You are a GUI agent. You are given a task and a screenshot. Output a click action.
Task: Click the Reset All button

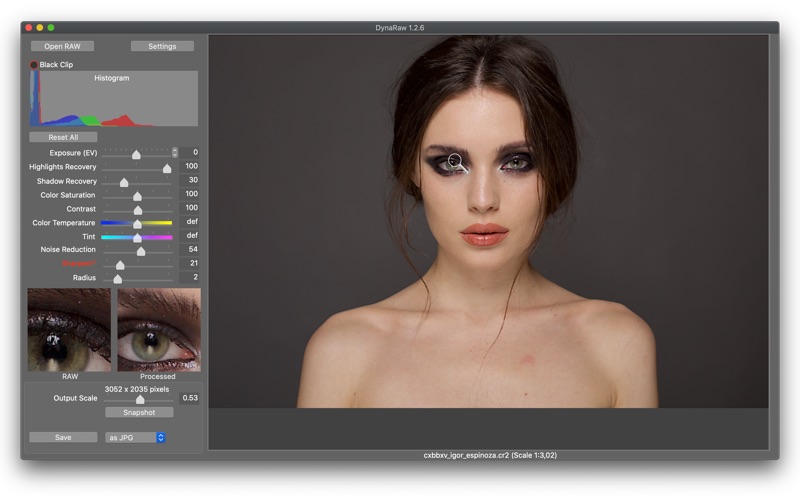tap(63, 137)
